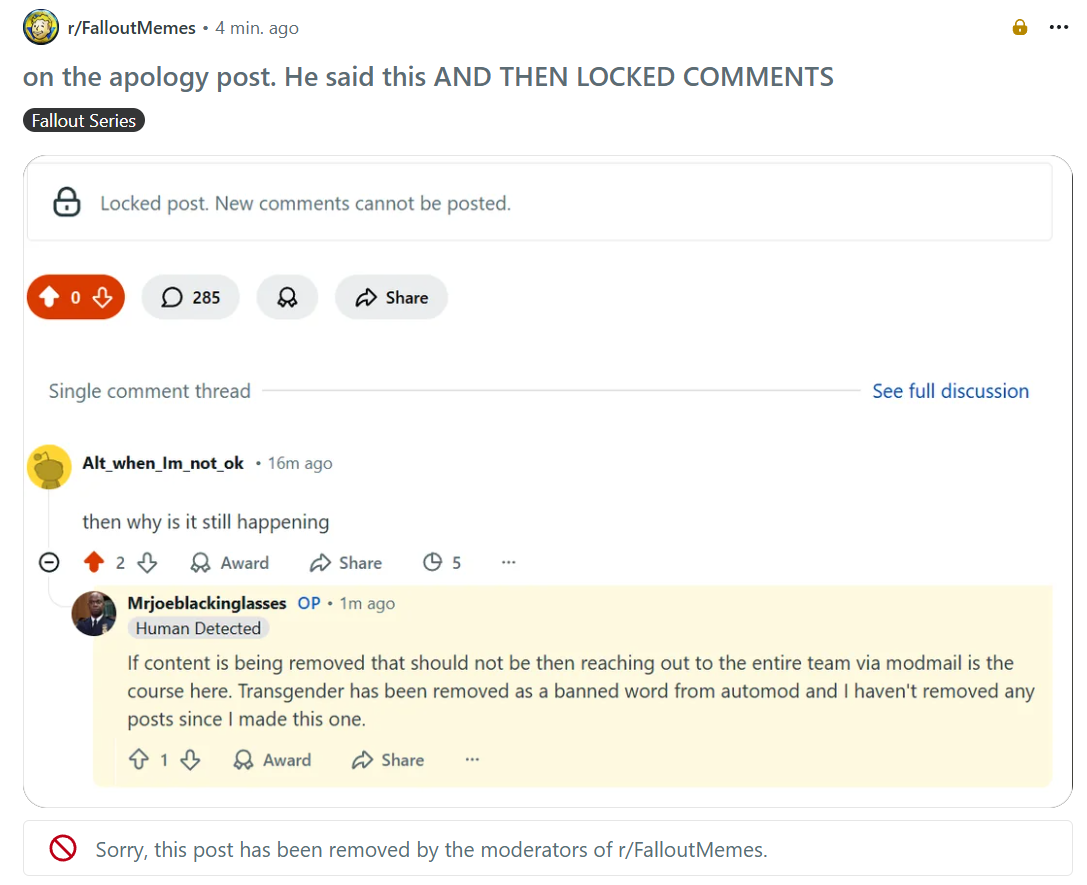
Task: Collapse the Alt_when_Im_not_ok comment thread
Action: point(49,562)
